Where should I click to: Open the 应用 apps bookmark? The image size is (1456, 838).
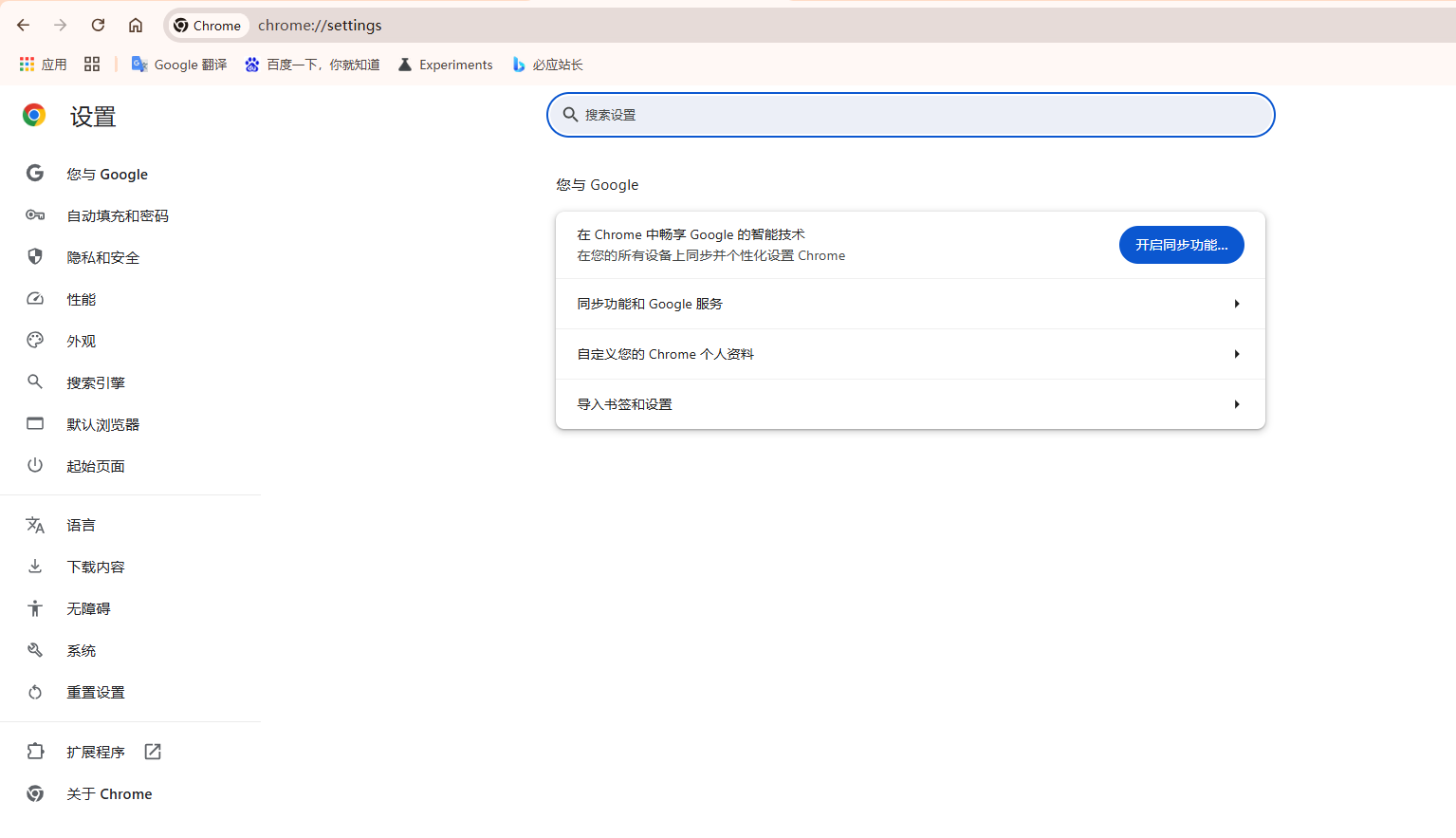point(44,65)
